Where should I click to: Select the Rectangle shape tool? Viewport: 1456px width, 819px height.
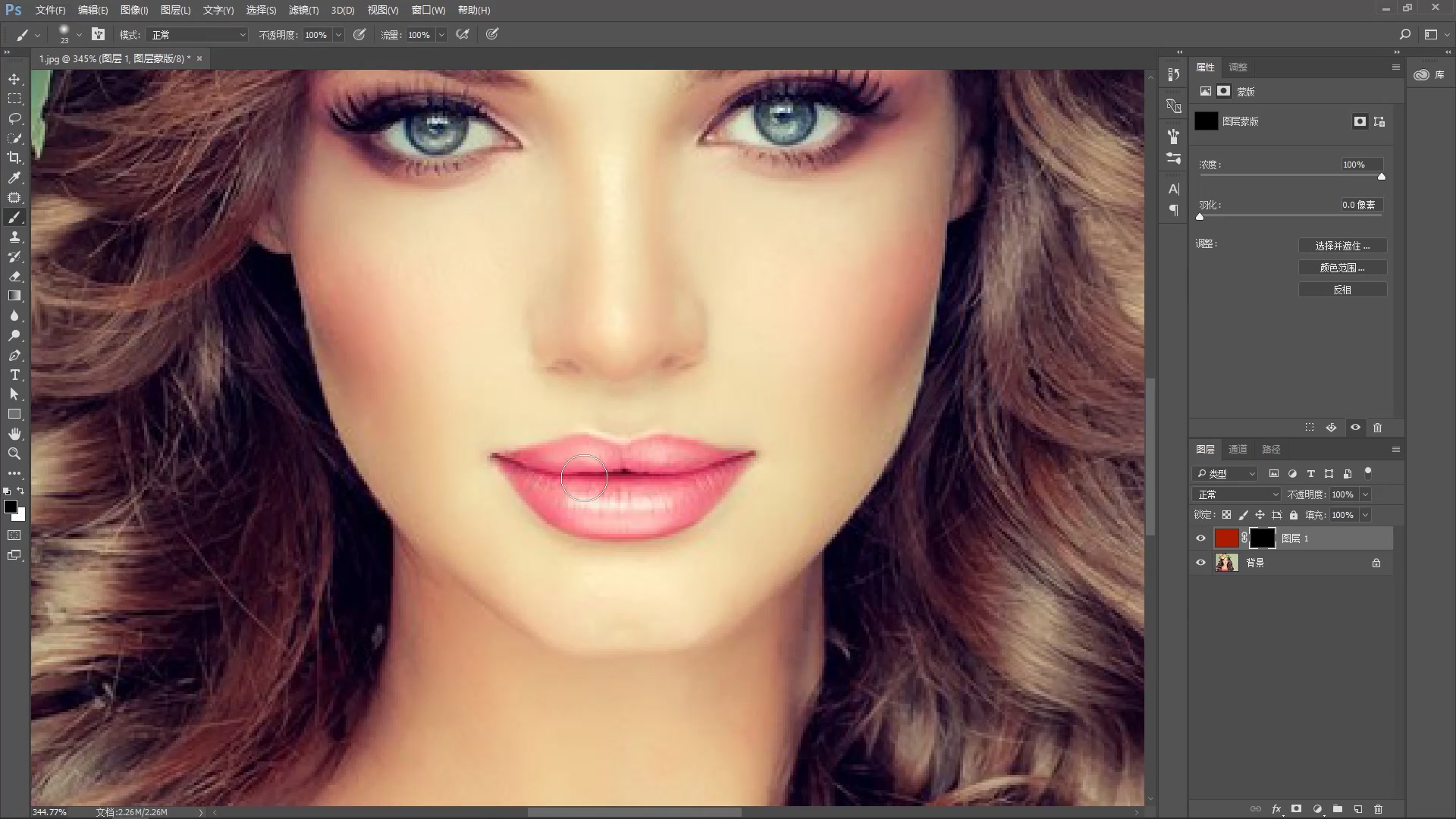pos(14,414)
